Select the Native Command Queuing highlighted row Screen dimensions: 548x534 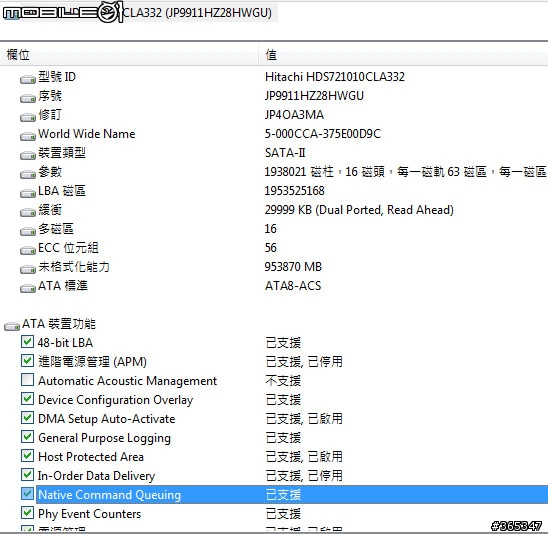click(x=292, y=494)
